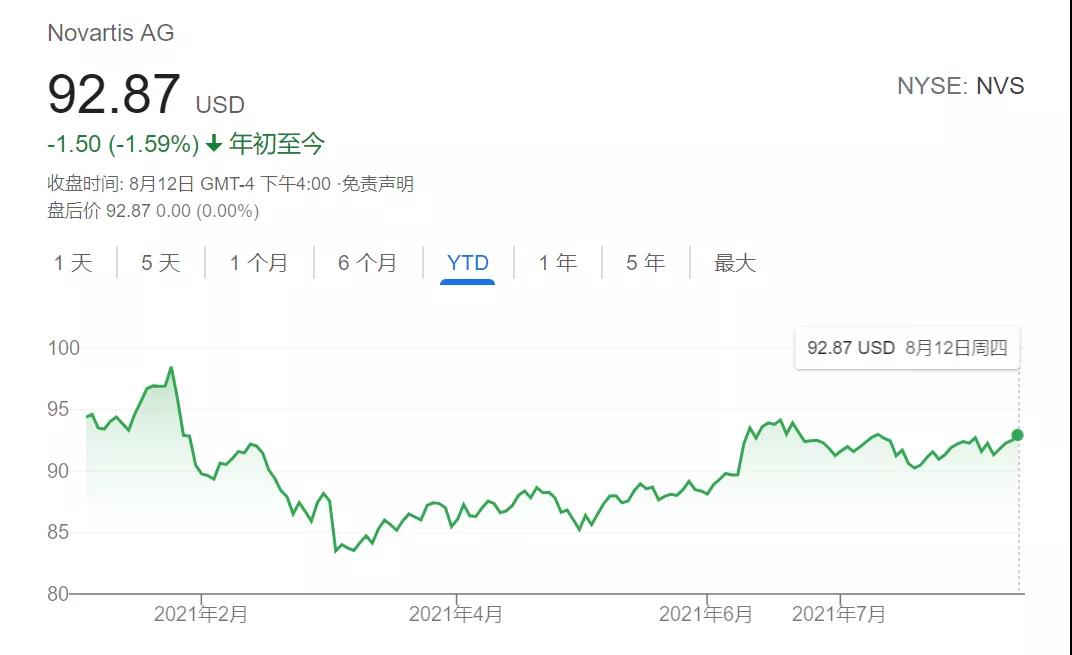Viewport: 1072px width, 655px height.
Task: Click the -1.50 (-1.59%) change text
Action: [x=123, y=144]
